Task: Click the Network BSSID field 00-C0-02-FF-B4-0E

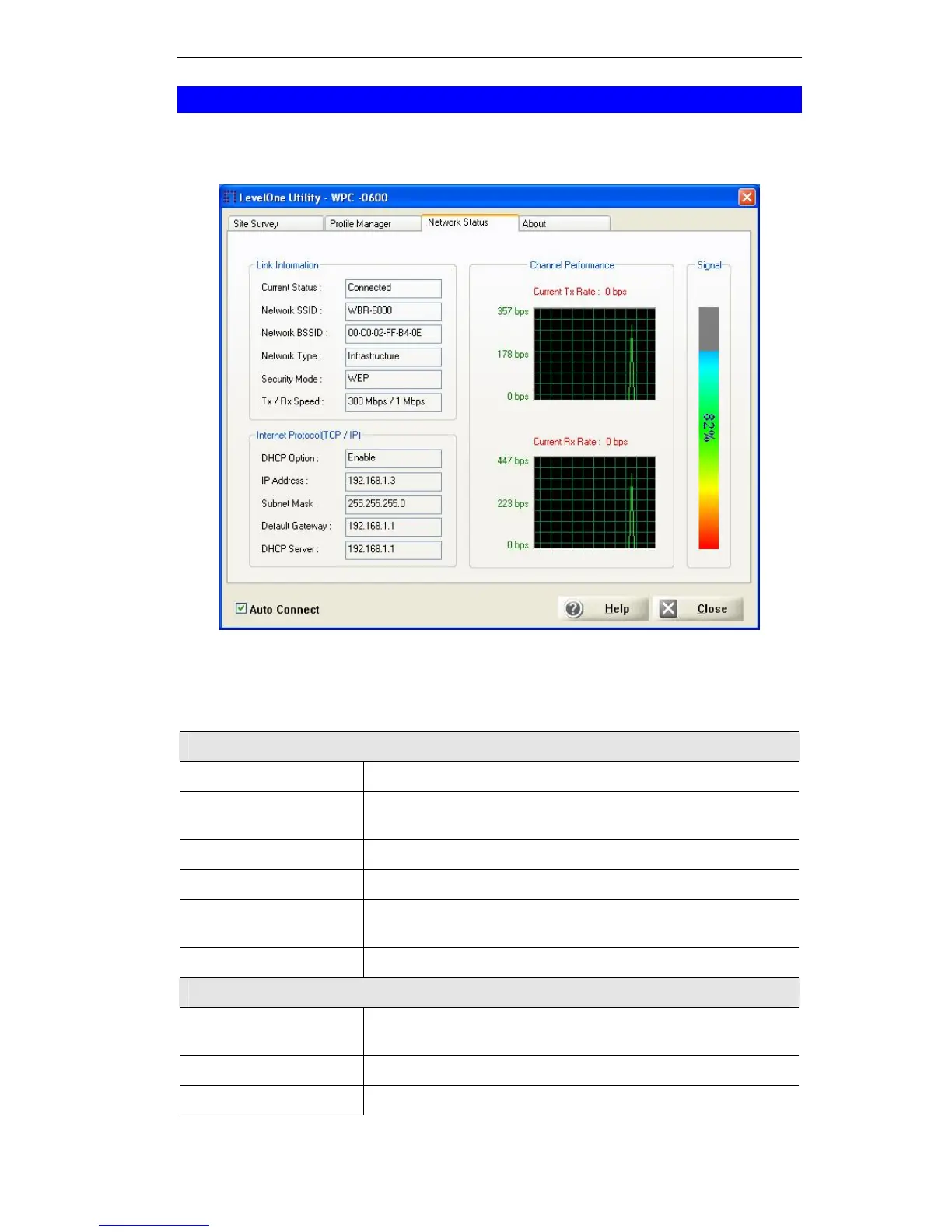Action: coord(394,334)
